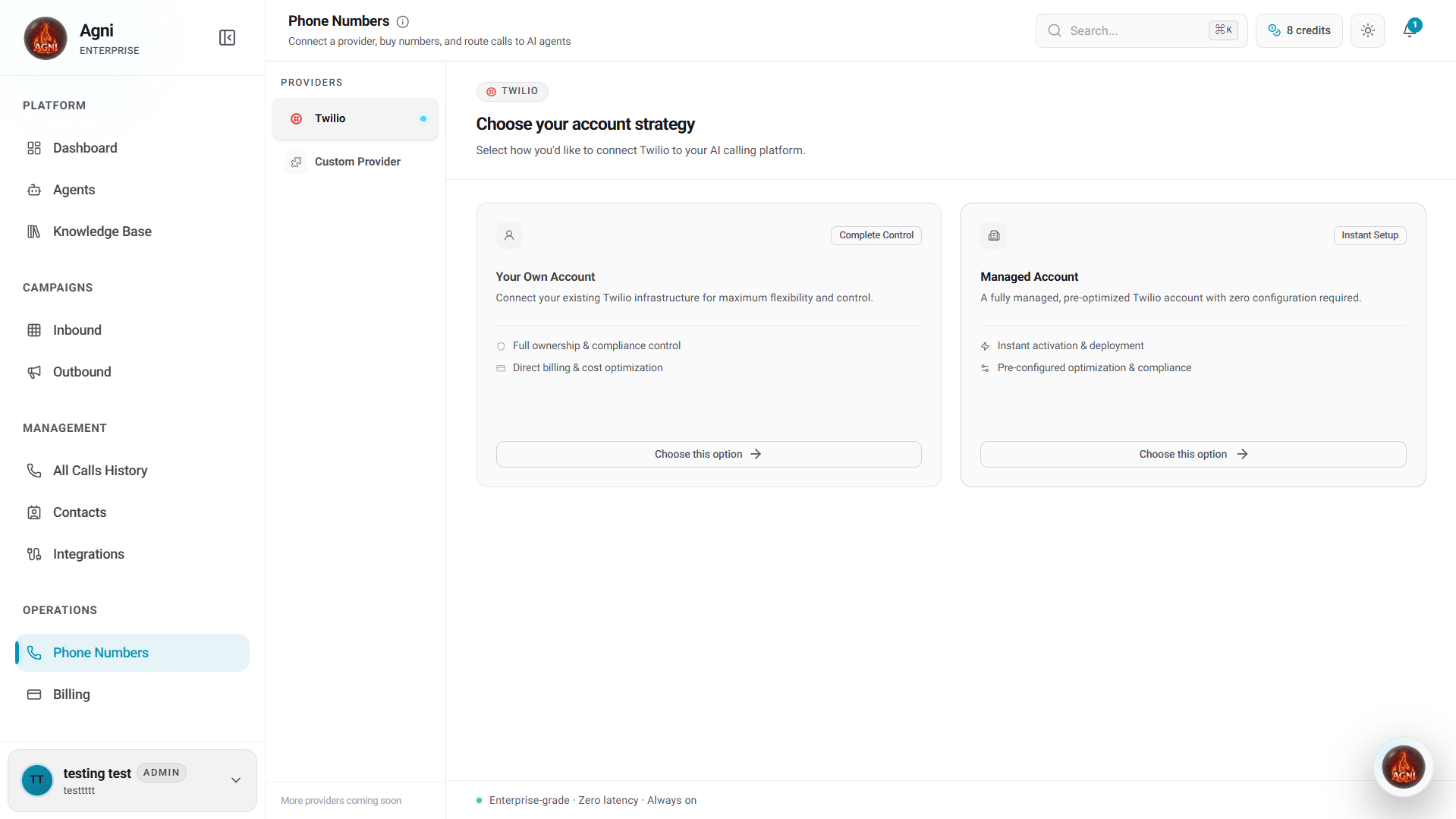Click the Outbound megaphone icon
Screen dimensions: 1456x819
click(x=34, y=372)
